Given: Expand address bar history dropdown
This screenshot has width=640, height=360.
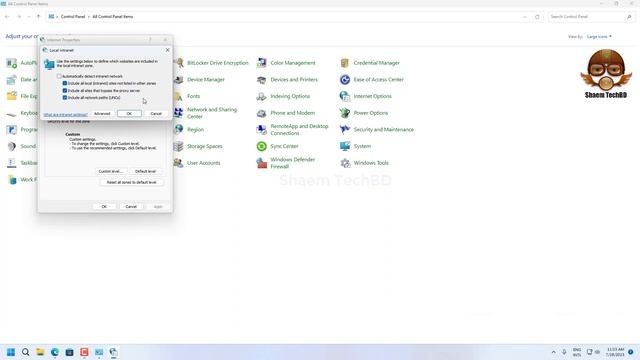Looking at the screenshot, I should point(525,17).
